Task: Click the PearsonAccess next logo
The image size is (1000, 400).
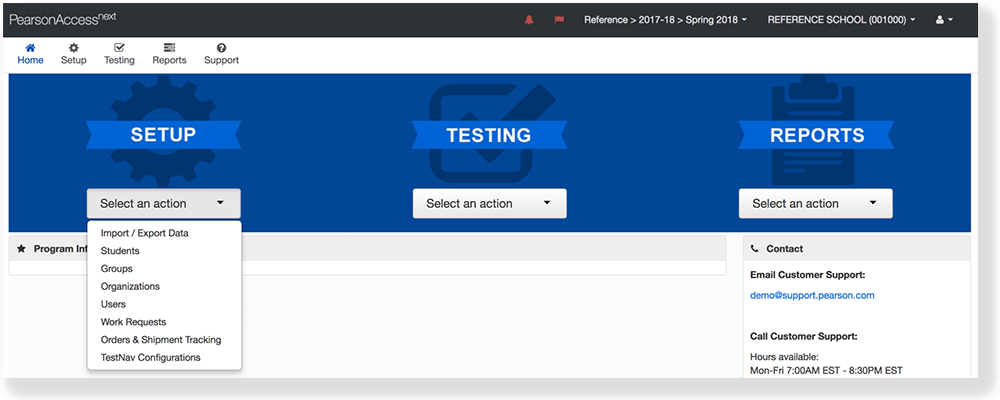Action: coord(62,19)
